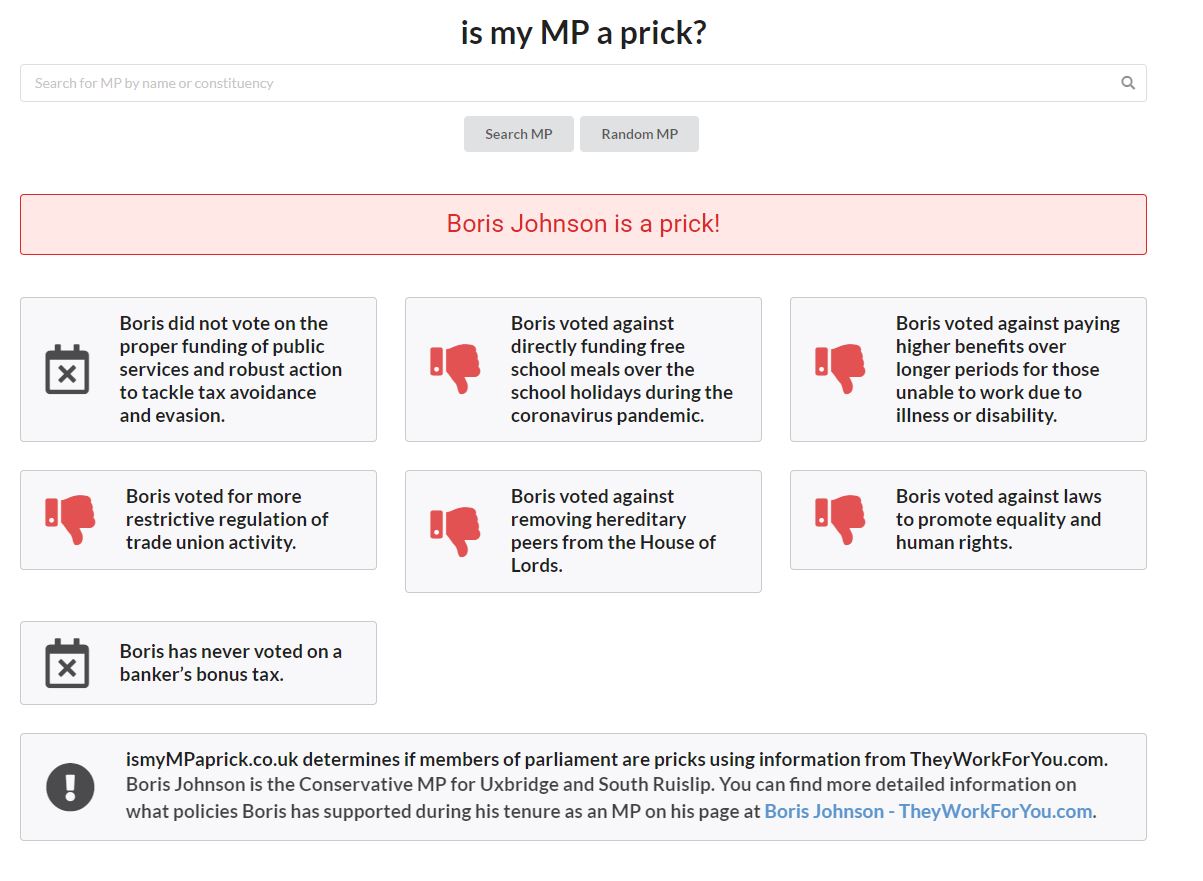Select the banker's bonus tax card text
This screenshot has width=1203, height=881.
coord(231,663)
